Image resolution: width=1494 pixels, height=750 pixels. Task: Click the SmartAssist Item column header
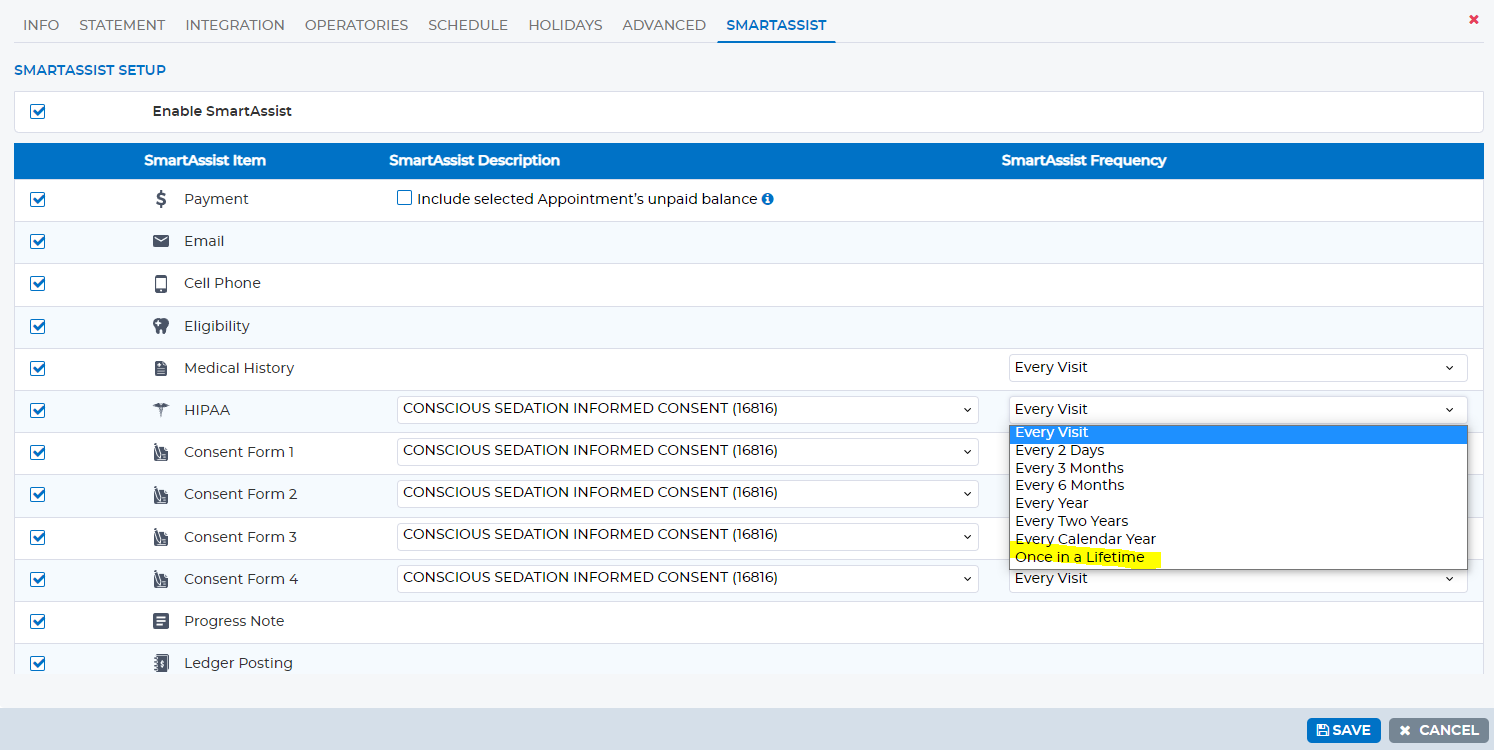click(x=205, y=161)
